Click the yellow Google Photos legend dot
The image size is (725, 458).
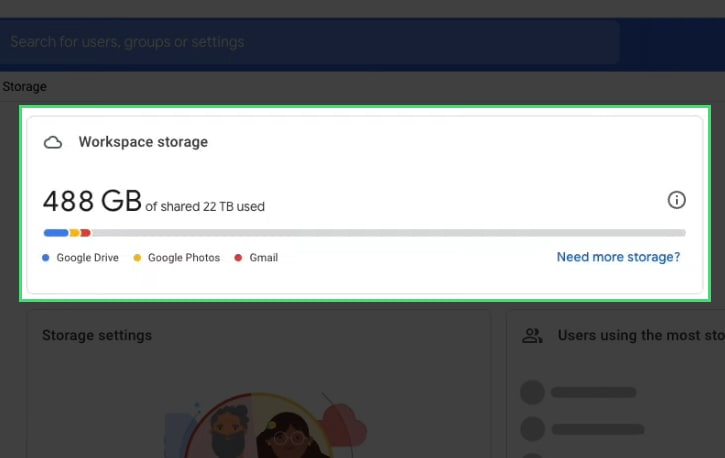(137, 257)
